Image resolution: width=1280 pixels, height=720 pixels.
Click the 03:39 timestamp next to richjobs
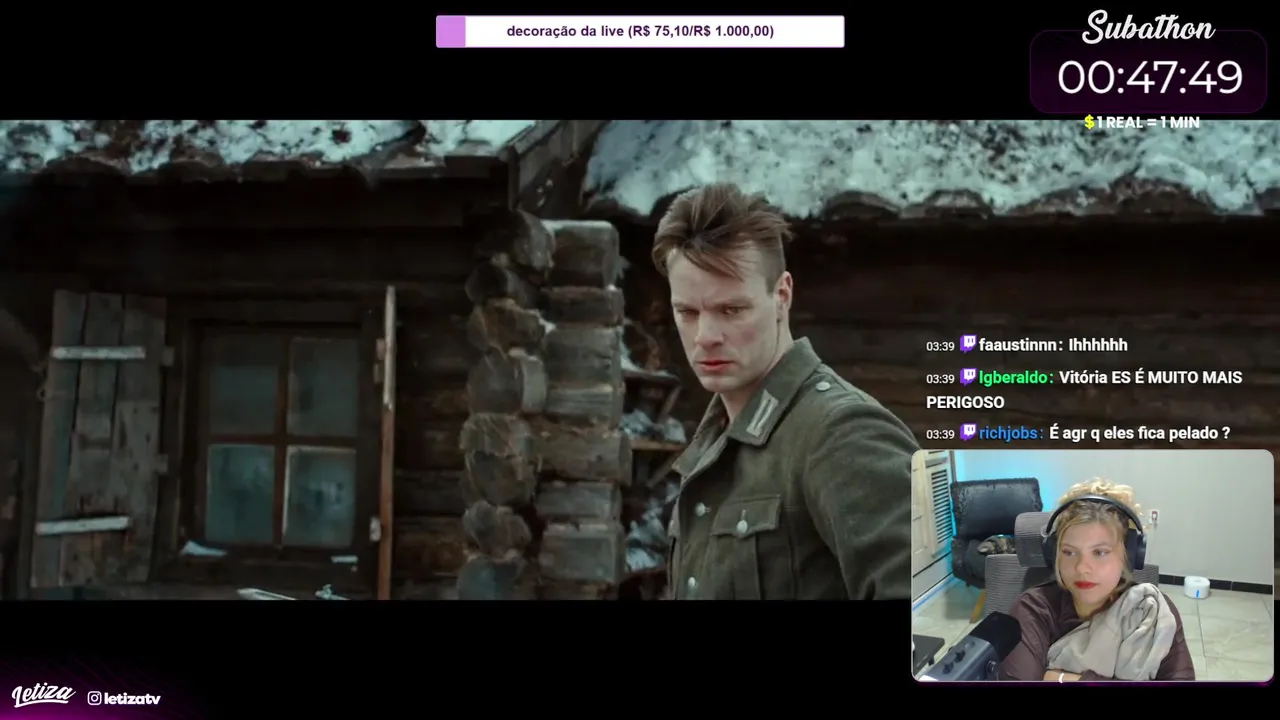pyautogui.click(x=940, y=434)
